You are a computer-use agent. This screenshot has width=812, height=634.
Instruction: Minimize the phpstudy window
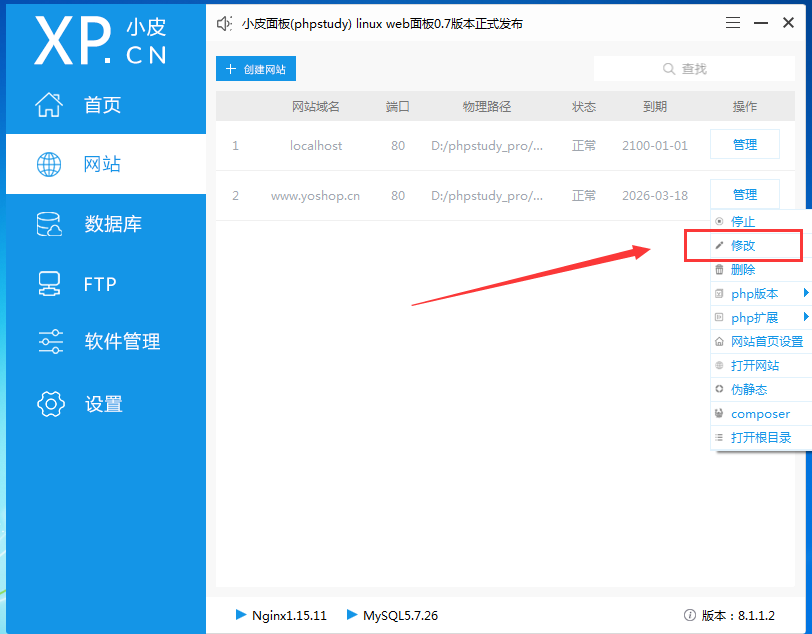pyautogui.click(x=761, y=23)
